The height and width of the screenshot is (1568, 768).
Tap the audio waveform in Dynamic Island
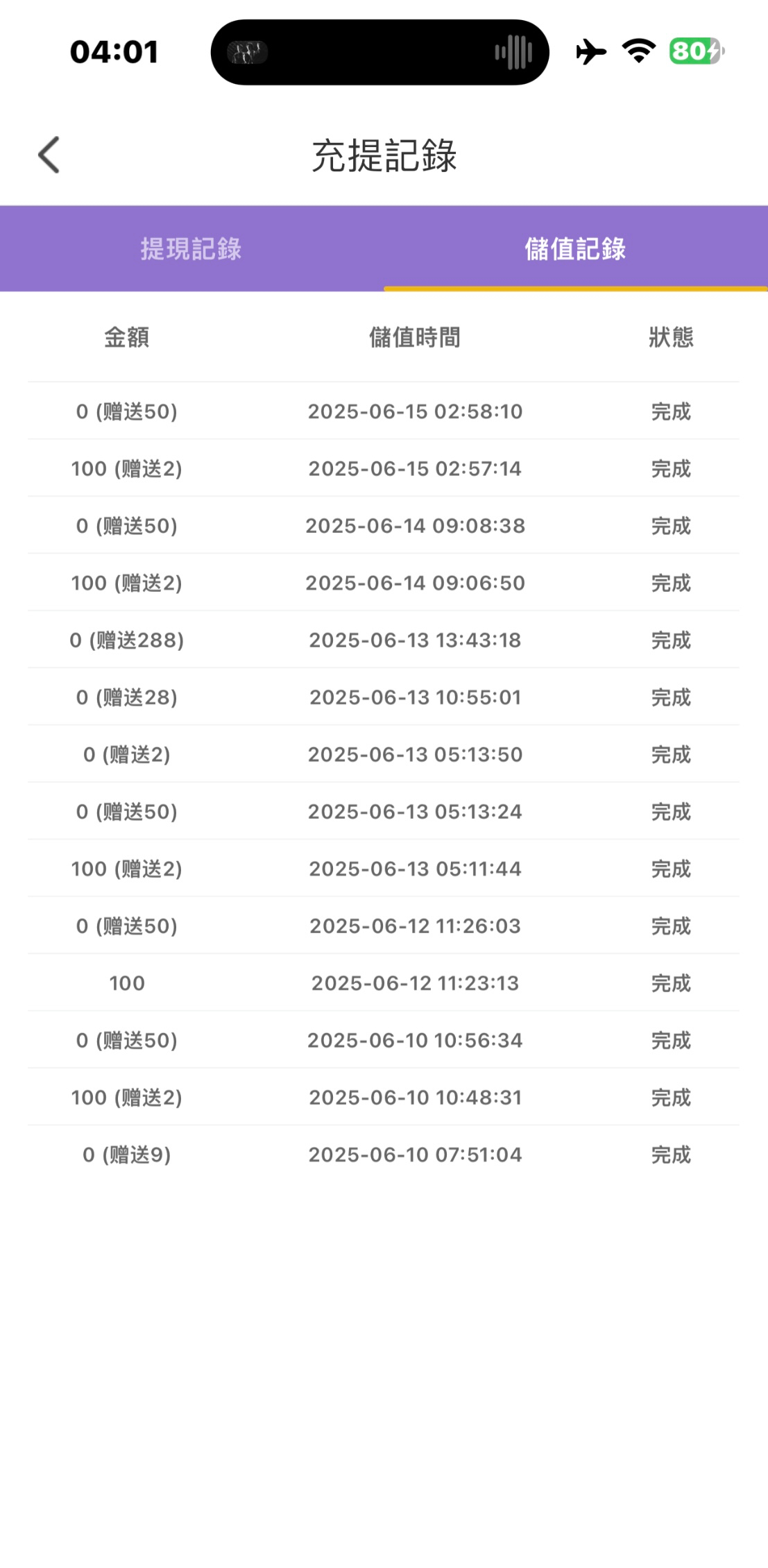click(513, 53)
